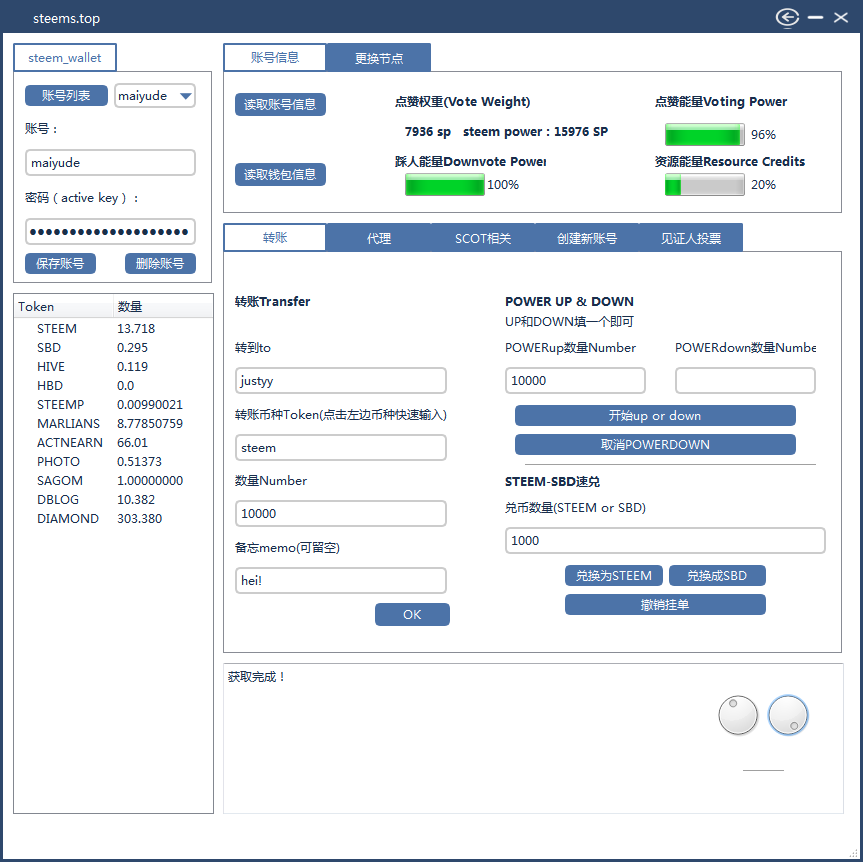Screen dimensions: 863x862
Task: Click the 读取钱包信息 button
Action: (280, 174)
